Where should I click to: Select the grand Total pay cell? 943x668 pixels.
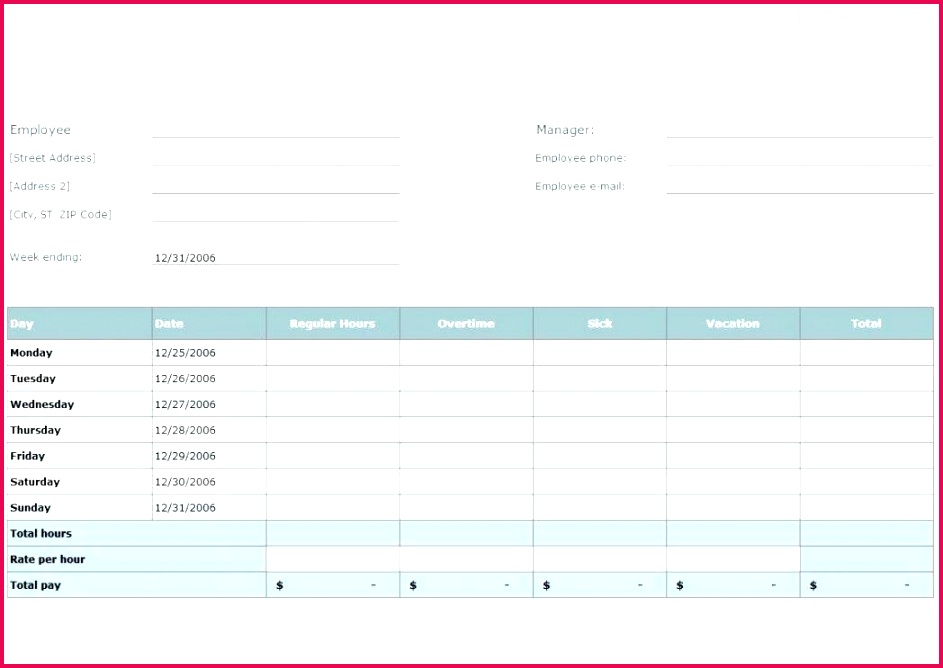(867, 586)
